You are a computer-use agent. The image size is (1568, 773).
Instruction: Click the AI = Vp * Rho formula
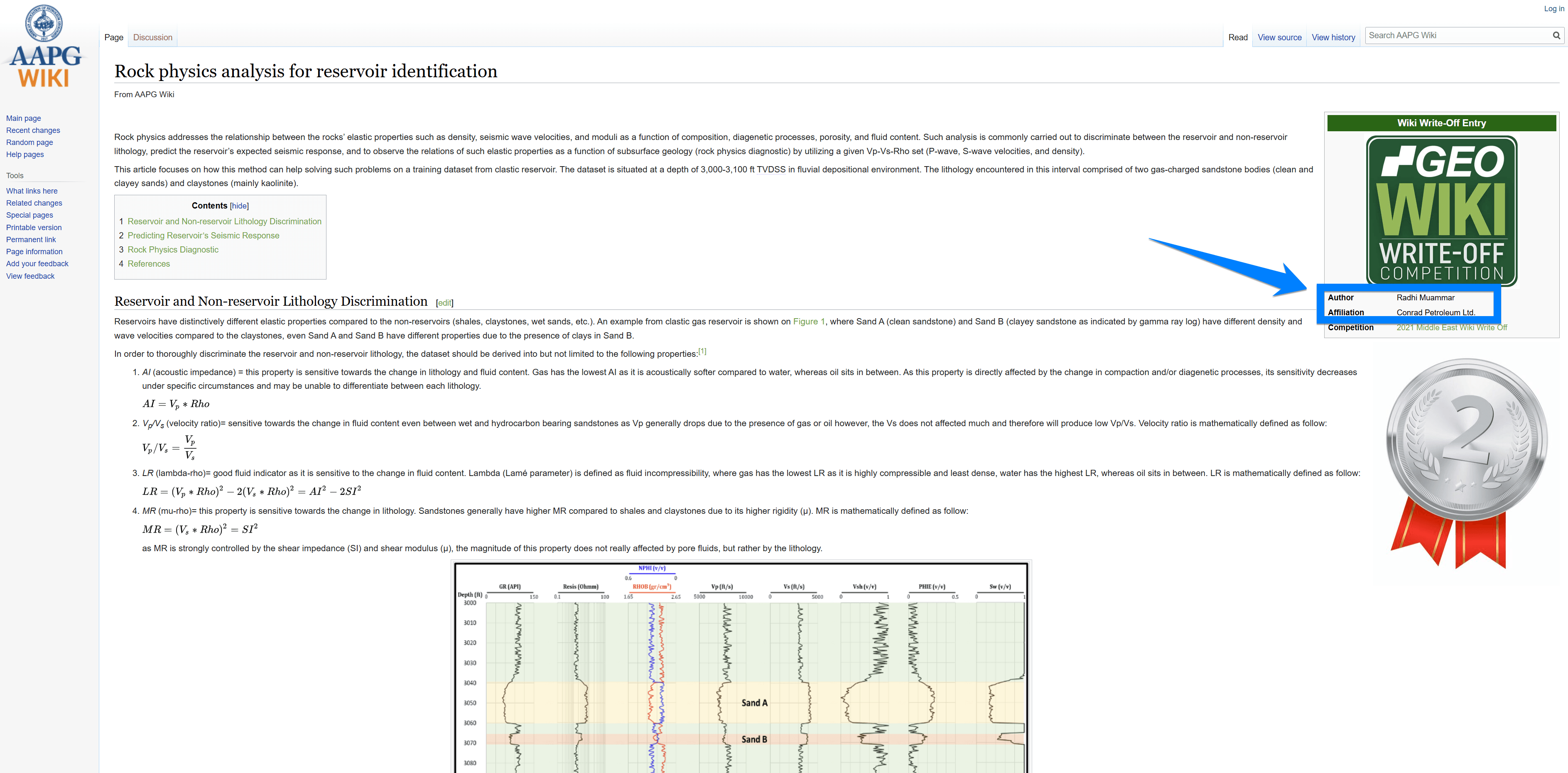176,404
